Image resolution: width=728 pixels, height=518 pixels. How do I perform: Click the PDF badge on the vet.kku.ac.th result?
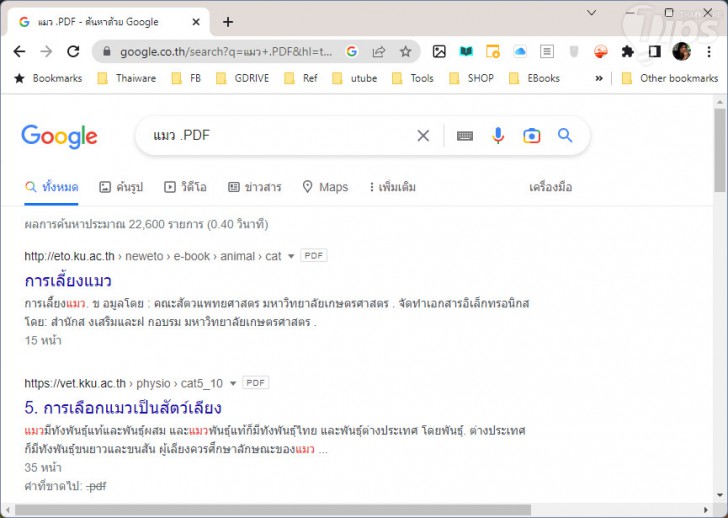click(x=256, y=383)
